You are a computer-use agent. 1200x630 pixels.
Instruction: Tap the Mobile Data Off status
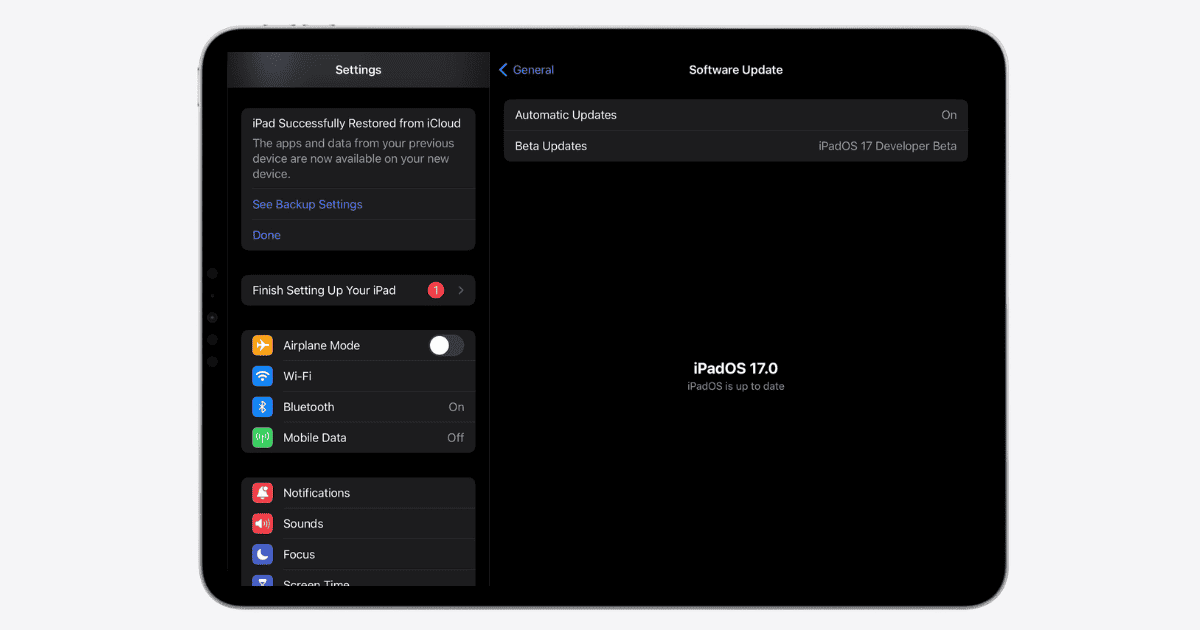point(455,438)
